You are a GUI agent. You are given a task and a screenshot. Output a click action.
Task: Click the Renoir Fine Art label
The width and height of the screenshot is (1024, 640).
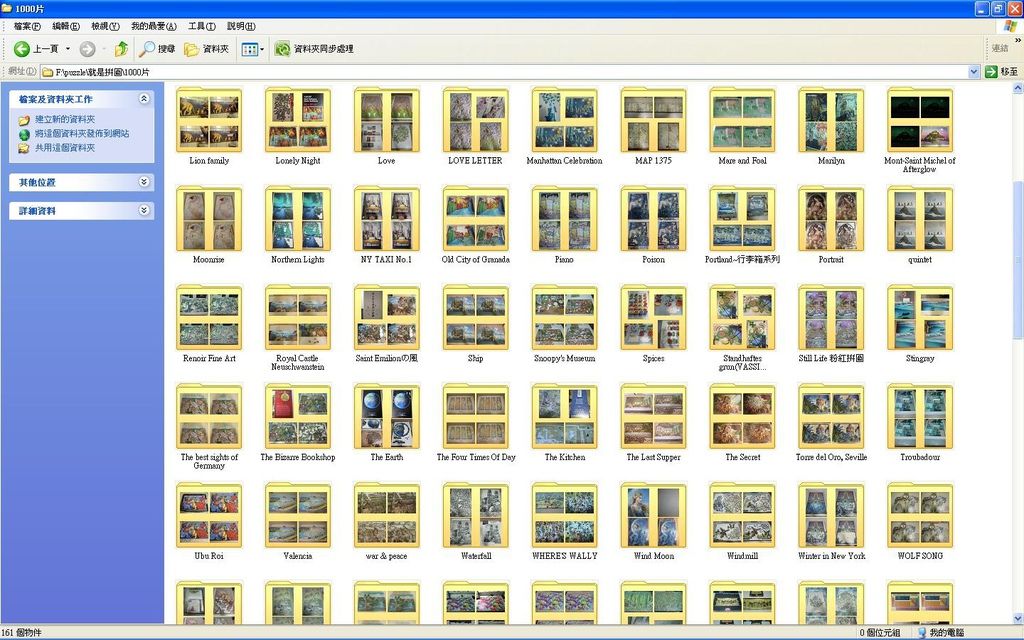(209, 359)
